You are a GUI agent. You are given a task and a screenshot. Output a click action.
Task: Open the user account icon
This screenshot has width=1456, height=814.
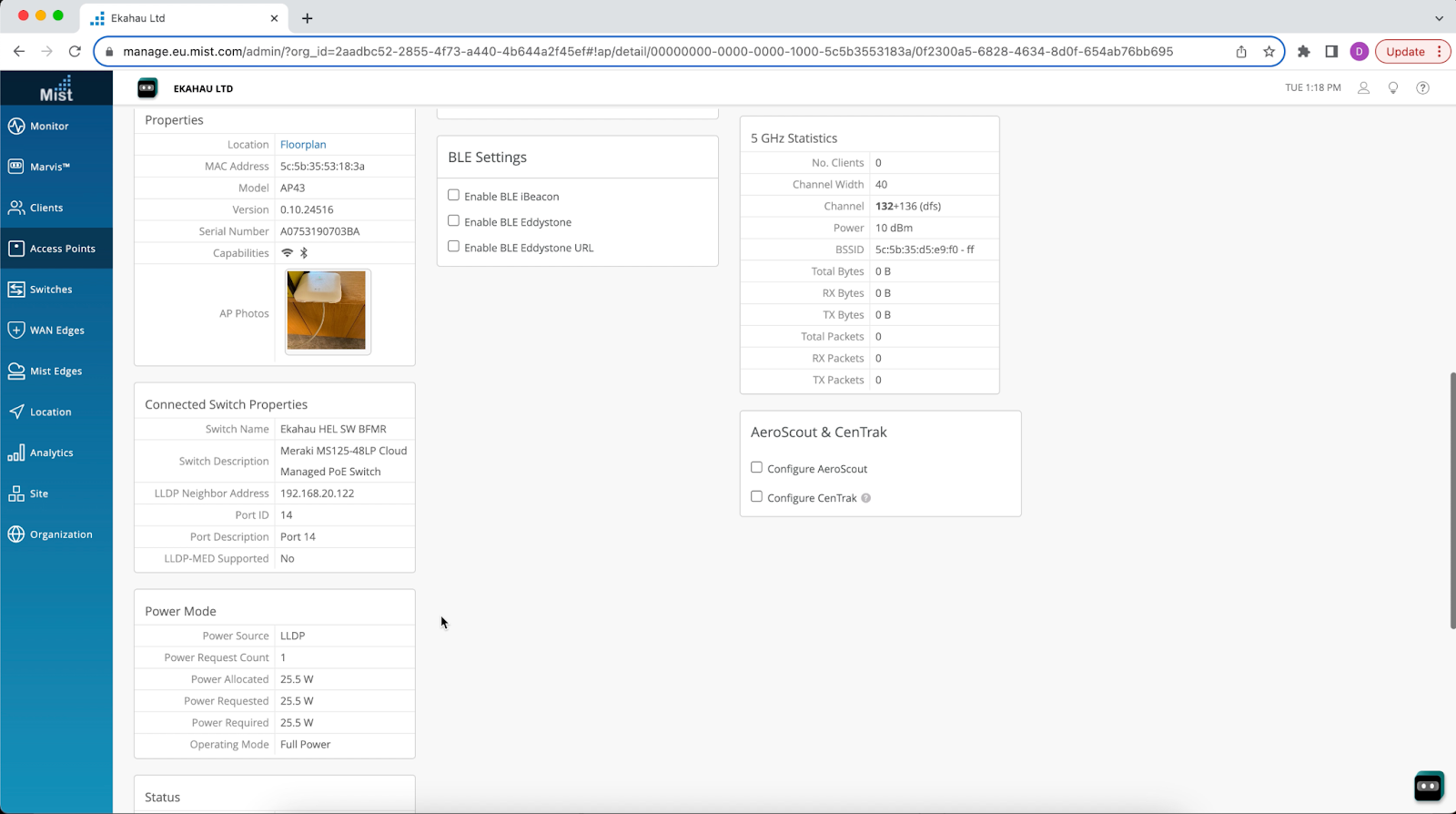1363,88
